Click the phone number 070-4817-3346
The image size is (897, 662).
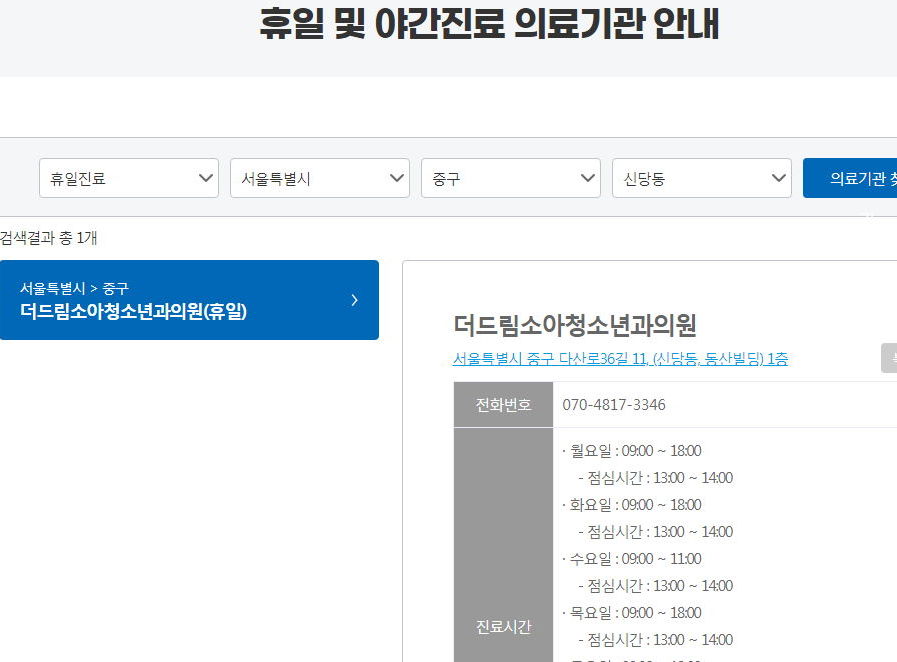[614, 405]
